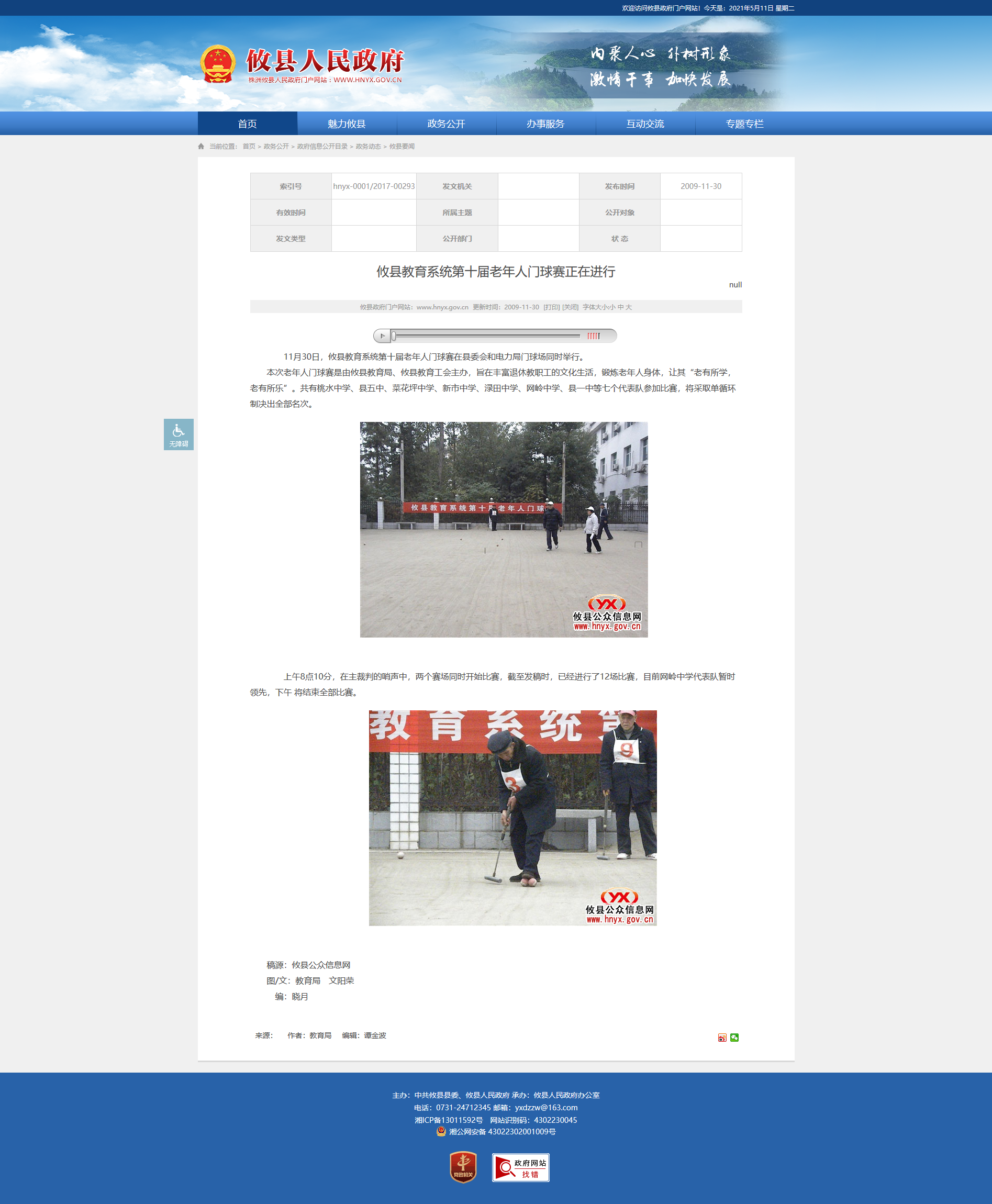Click the [打印] print link
Screen dimensions: 992x1204
pos(551,307)
